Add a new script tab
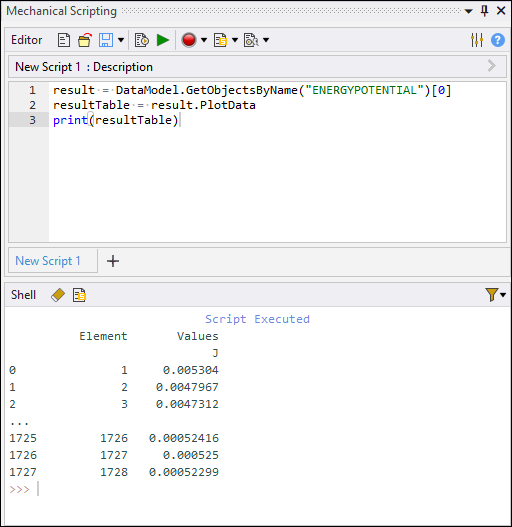The image size is (512, 527). tap(113, 261)
